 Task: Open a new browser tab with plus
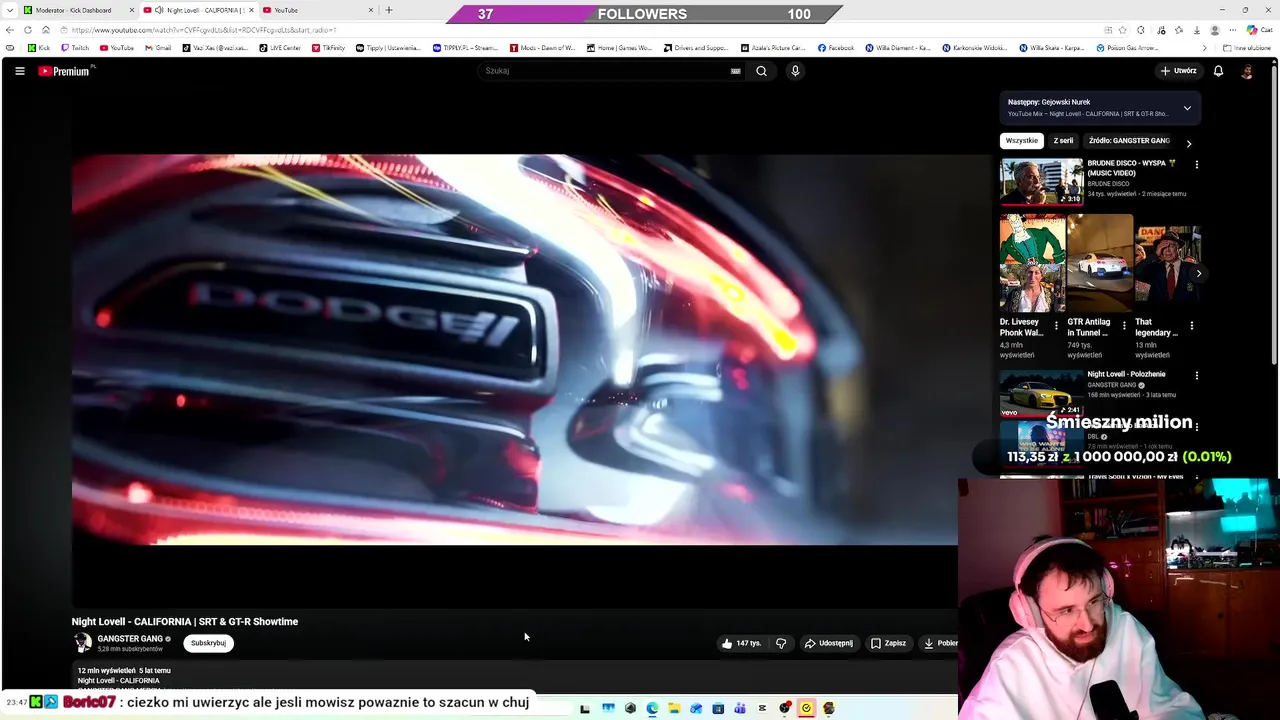[x=389, y=10]
